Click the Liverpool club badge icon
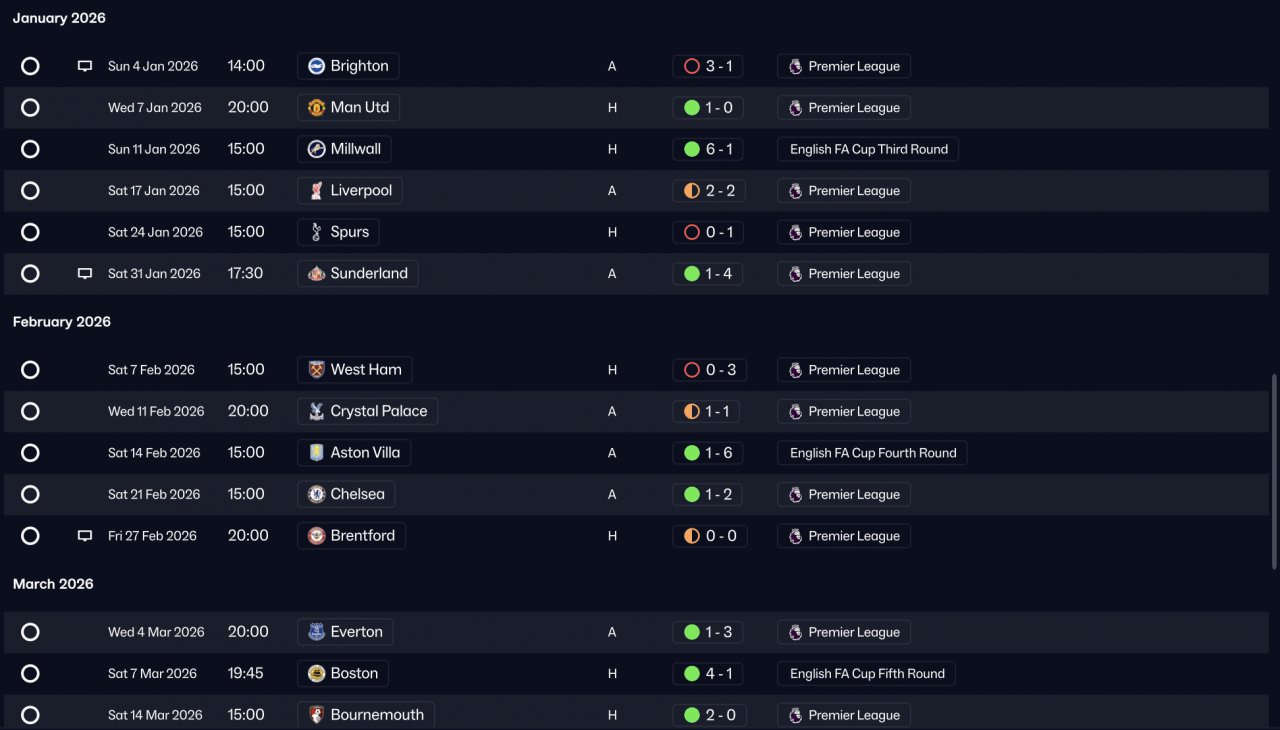Image resolution: width=1280 pixels, height=730 pixels. (x=316, y=191)
